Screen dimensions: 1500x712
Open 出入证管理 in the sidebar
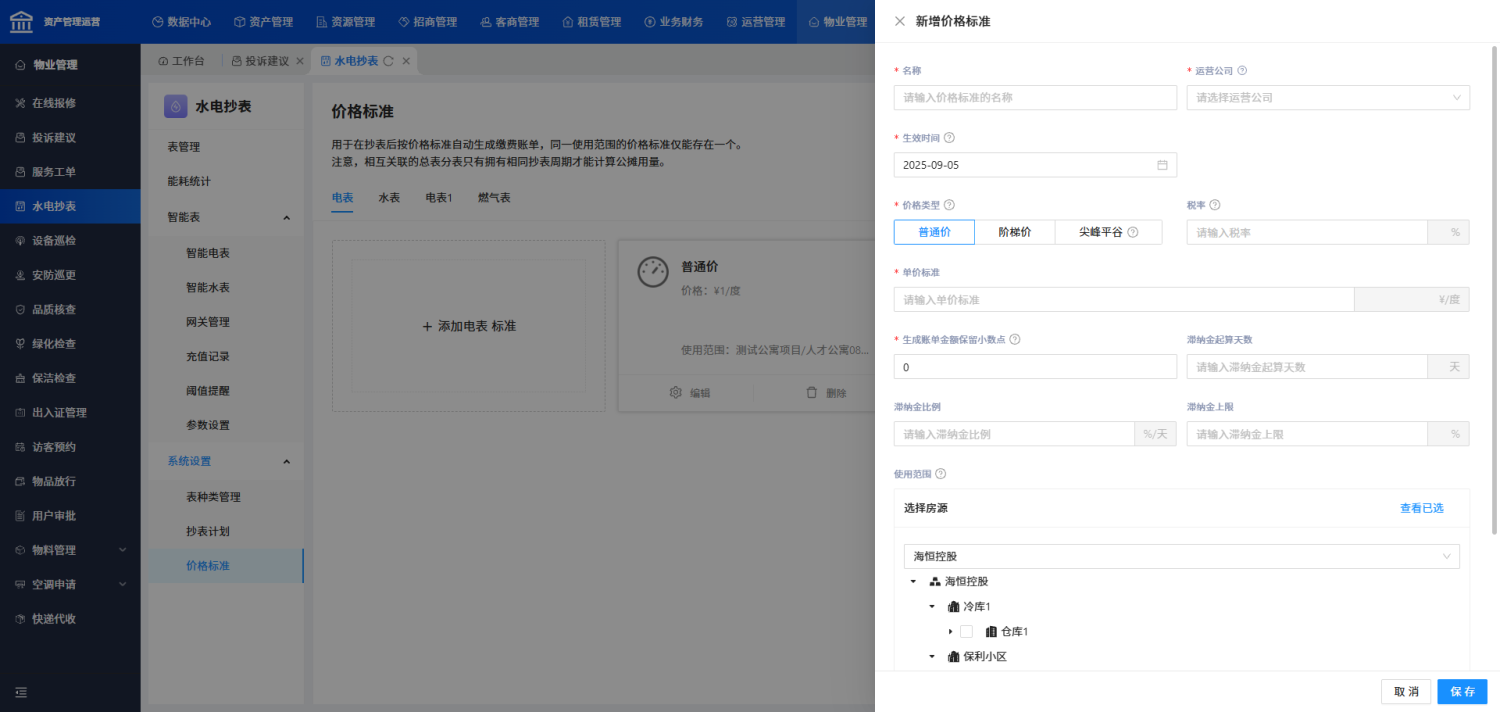70,413
